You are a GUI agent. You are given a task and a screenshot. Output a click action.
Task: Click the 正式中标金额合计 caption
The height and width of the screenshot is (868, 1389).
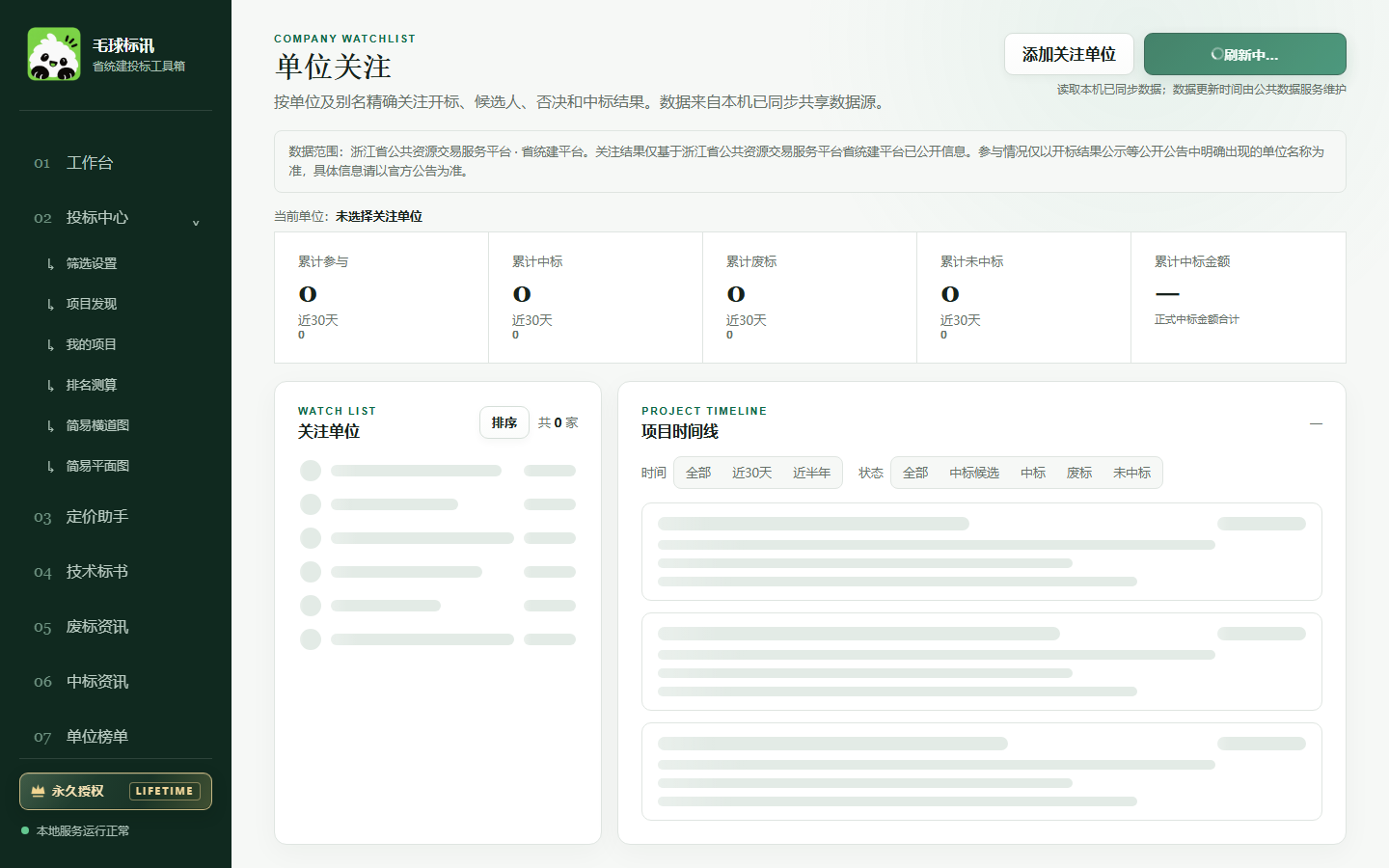coord(1197,319)
